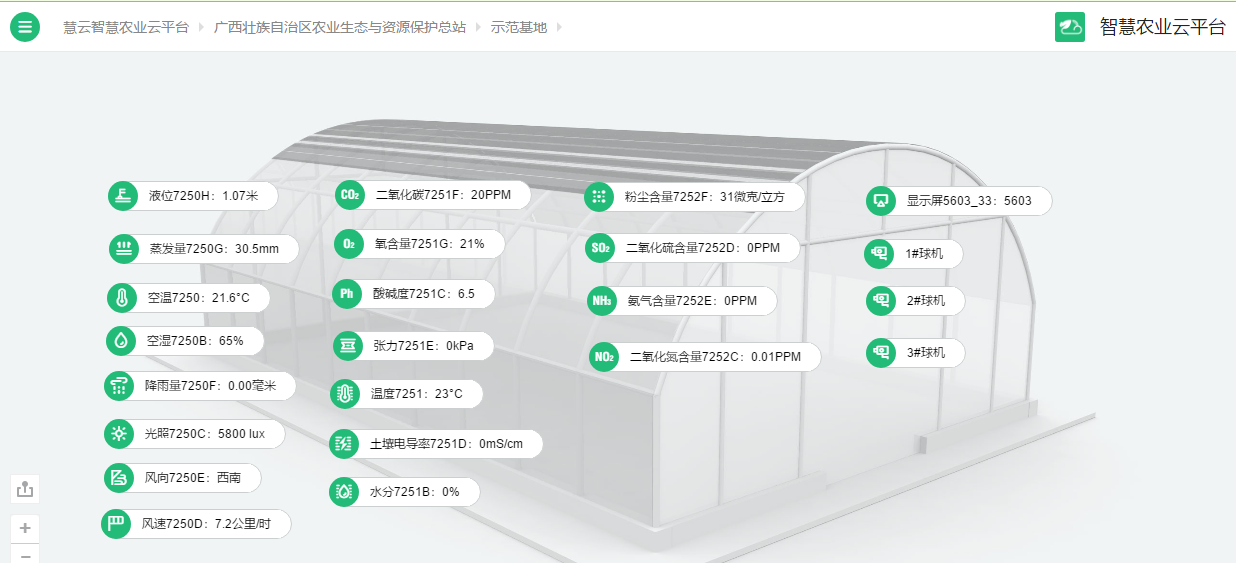Screen dimensions: 1236x563
Task: Zoom in with the plus button
Action: [25, 528]
